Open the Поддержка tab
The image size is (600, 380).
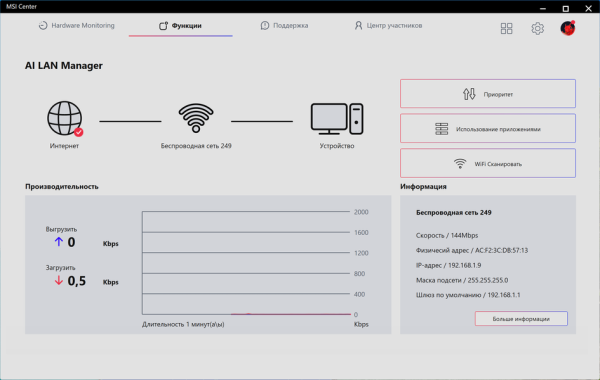pos(284,26)
